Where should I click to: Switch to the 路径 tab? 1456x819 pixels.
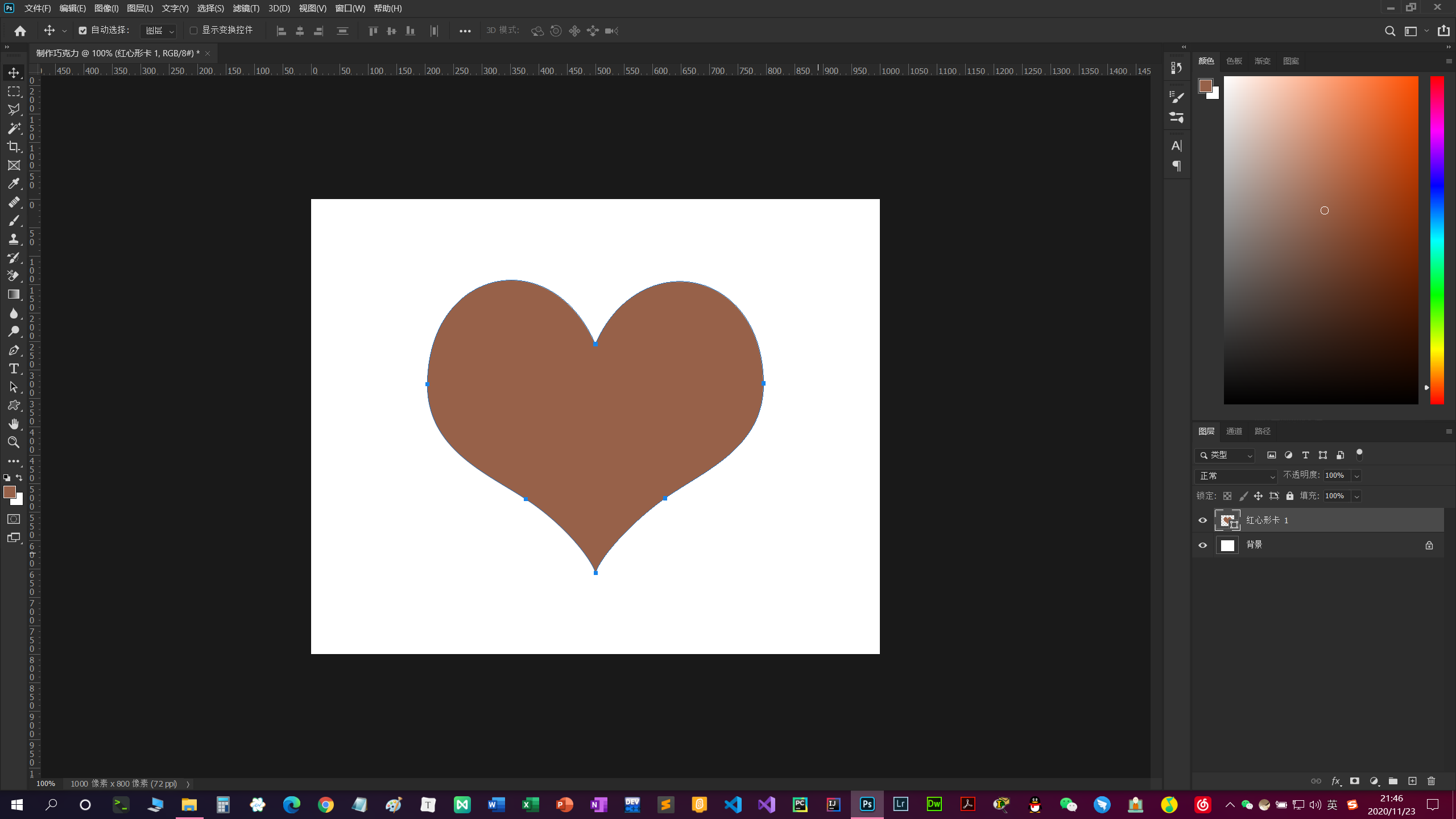point(1262,431)
